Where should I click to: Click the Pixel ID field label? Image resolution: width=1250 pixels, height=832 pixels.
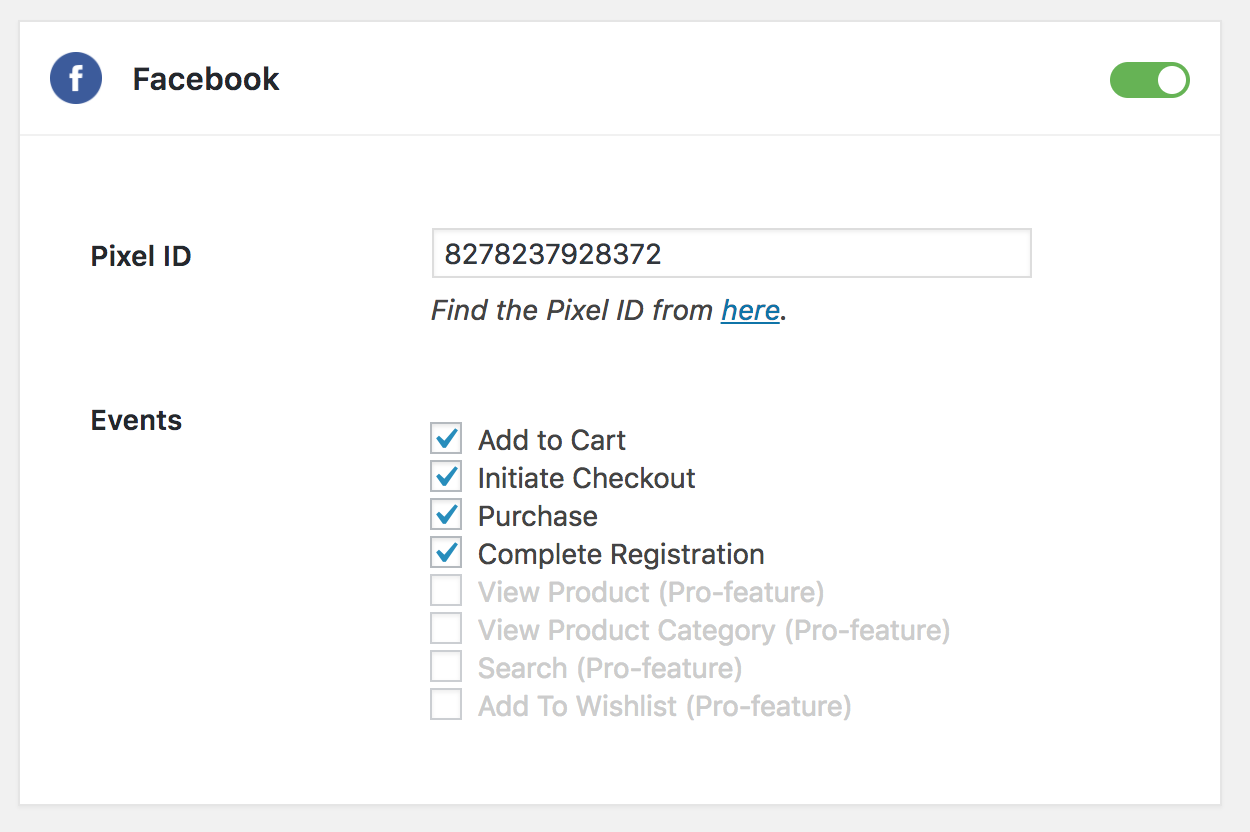pos(141,256)
